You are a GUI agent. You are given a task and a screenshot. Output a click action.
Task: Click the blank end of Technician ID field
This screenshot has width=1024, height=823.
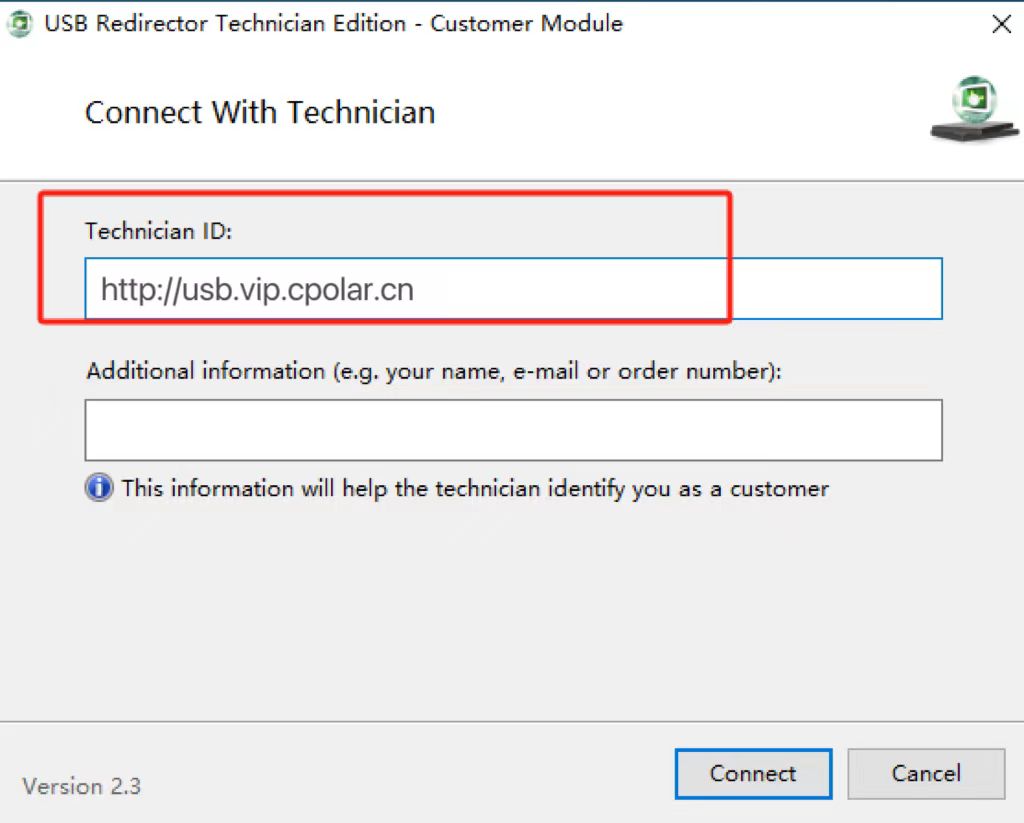(x=830, y=290)
